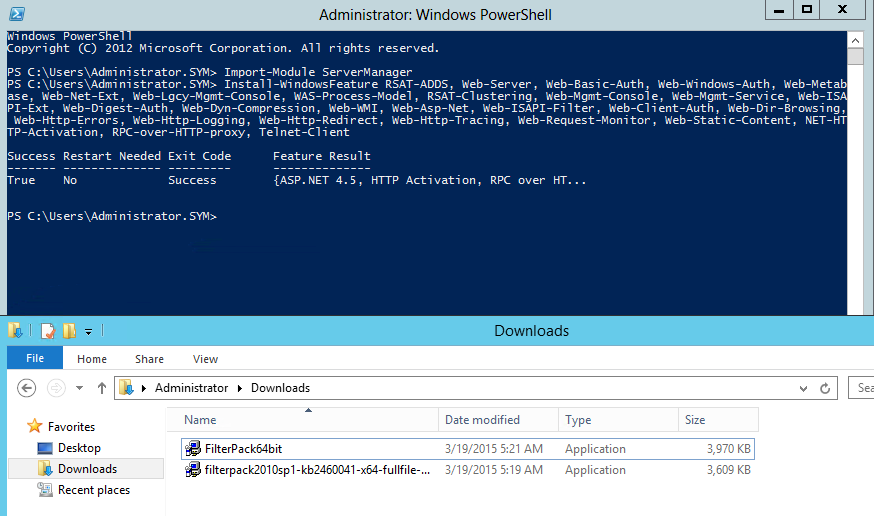Minimize the PowerShell window
874x516 pixels.
[779, 10]
